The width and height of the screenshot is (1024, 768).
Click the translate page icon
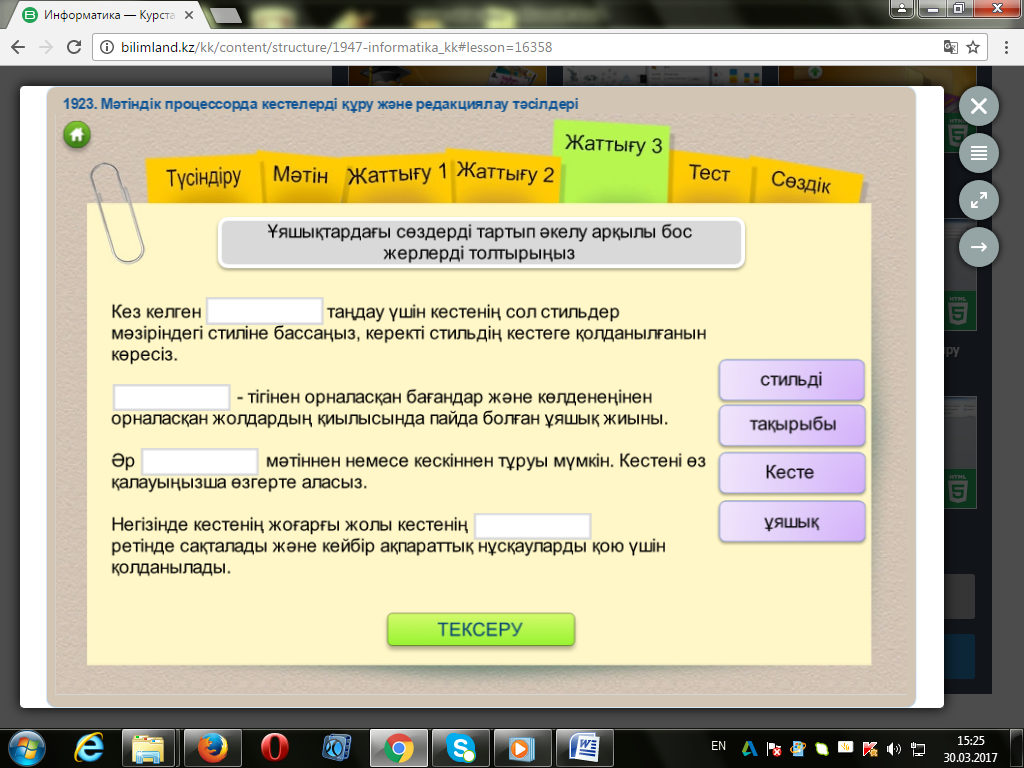(950, 47)
